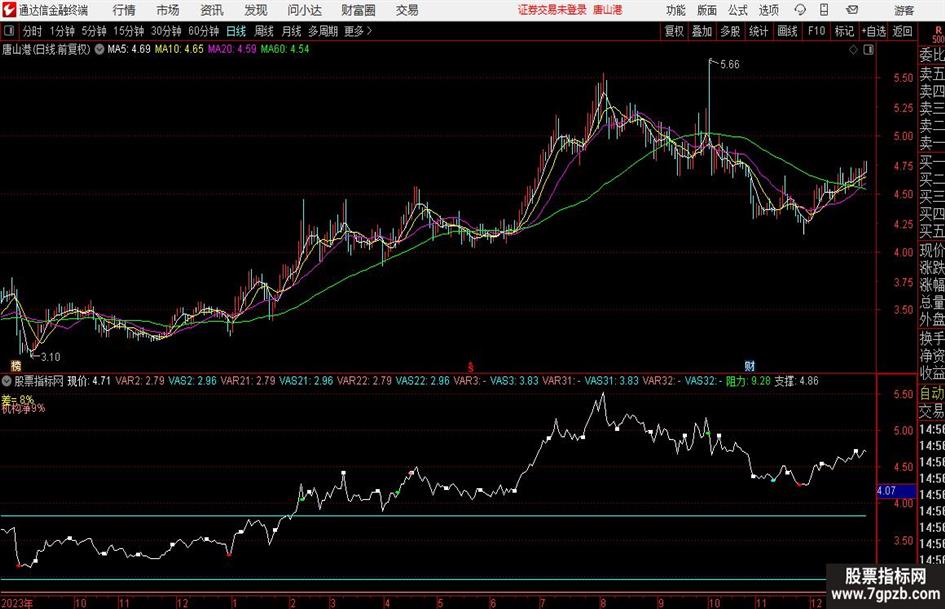945x609 pixels.
Task: Toggle the left panel icon beside 分时
Action: pyautogui.click(x=8, y=31)
